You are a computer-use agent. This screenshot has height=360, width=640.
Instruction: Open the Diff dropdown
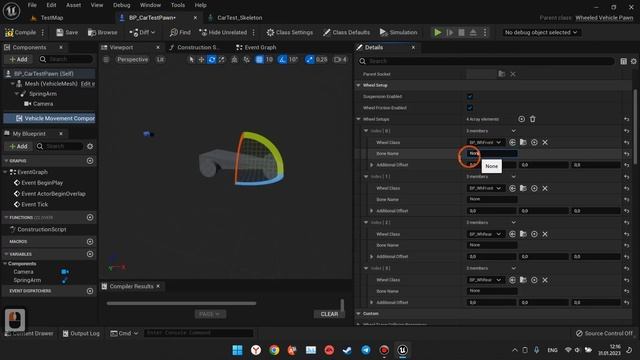click(x=142, y=32)
